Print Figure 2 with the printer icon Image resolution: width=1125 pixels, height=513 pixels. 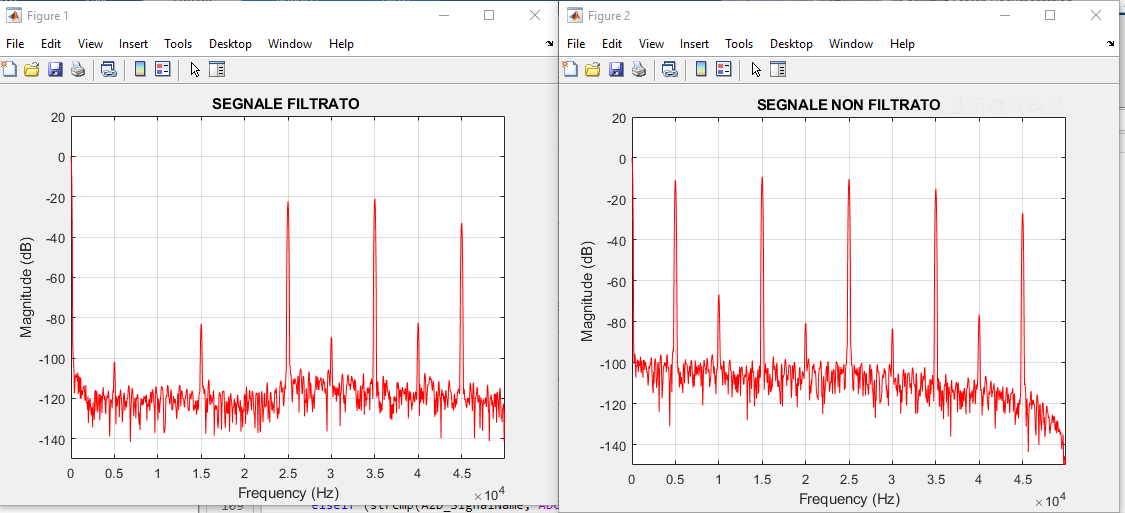[638, 69]
